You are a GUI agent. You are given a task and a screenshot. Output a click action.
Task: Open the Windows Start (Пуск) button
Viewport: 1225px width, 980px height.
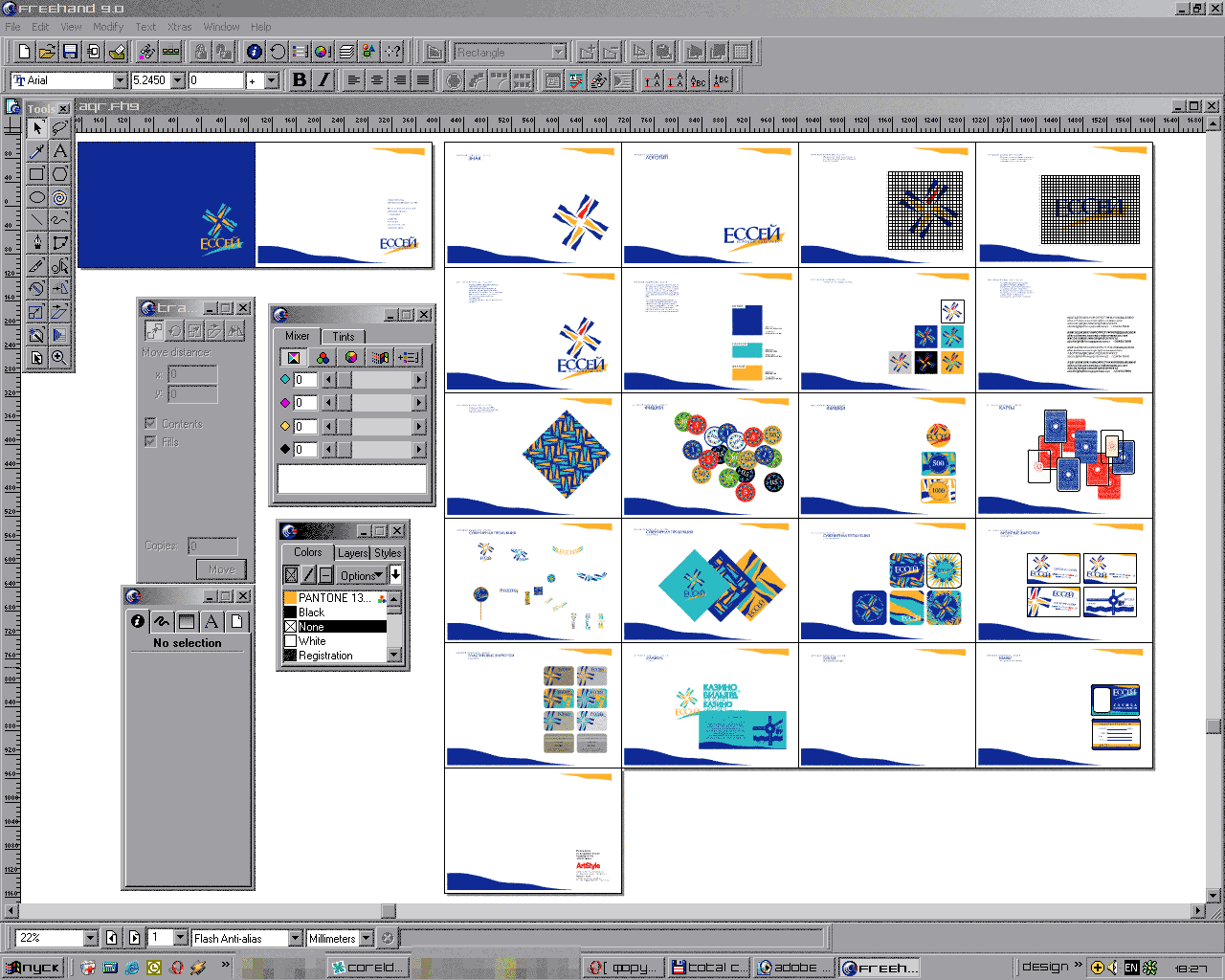[x=34, y=968]
